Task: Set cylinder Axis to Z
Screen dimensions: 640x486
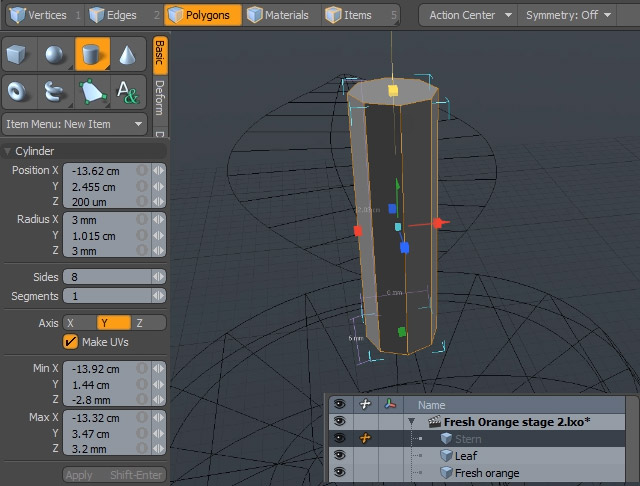Action: tap(148, 323)
